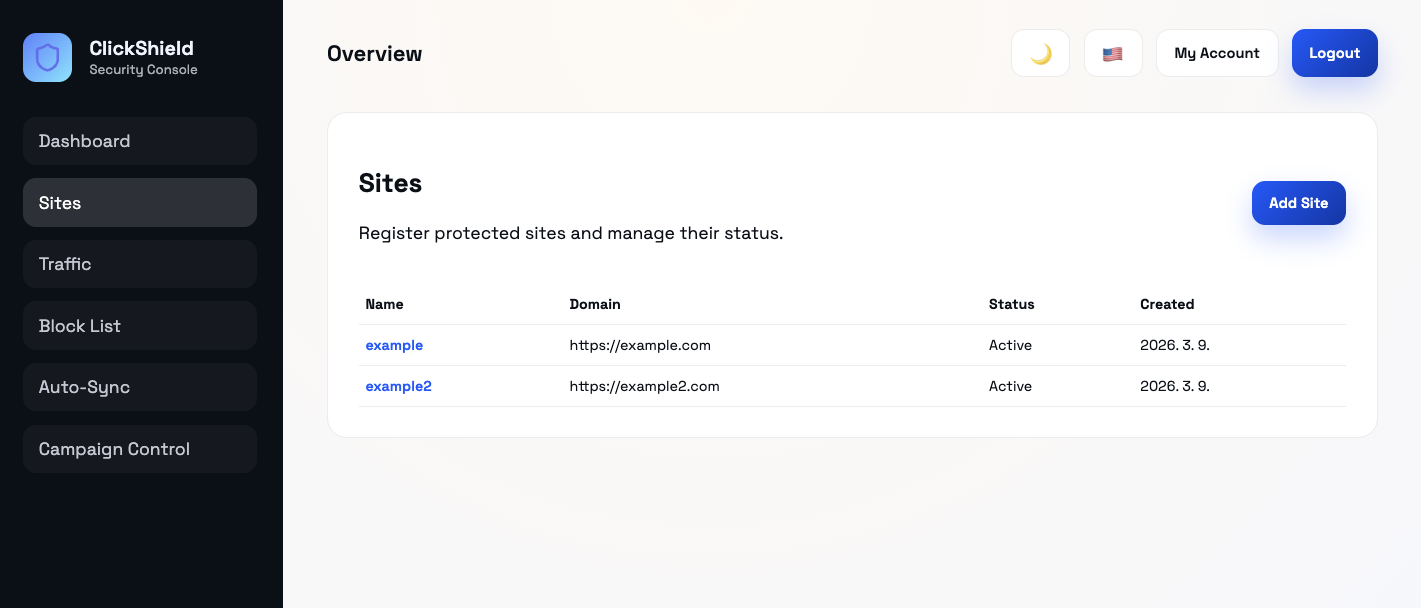Open the example site link
The image size is (1421, 608).
coord(394,345)
